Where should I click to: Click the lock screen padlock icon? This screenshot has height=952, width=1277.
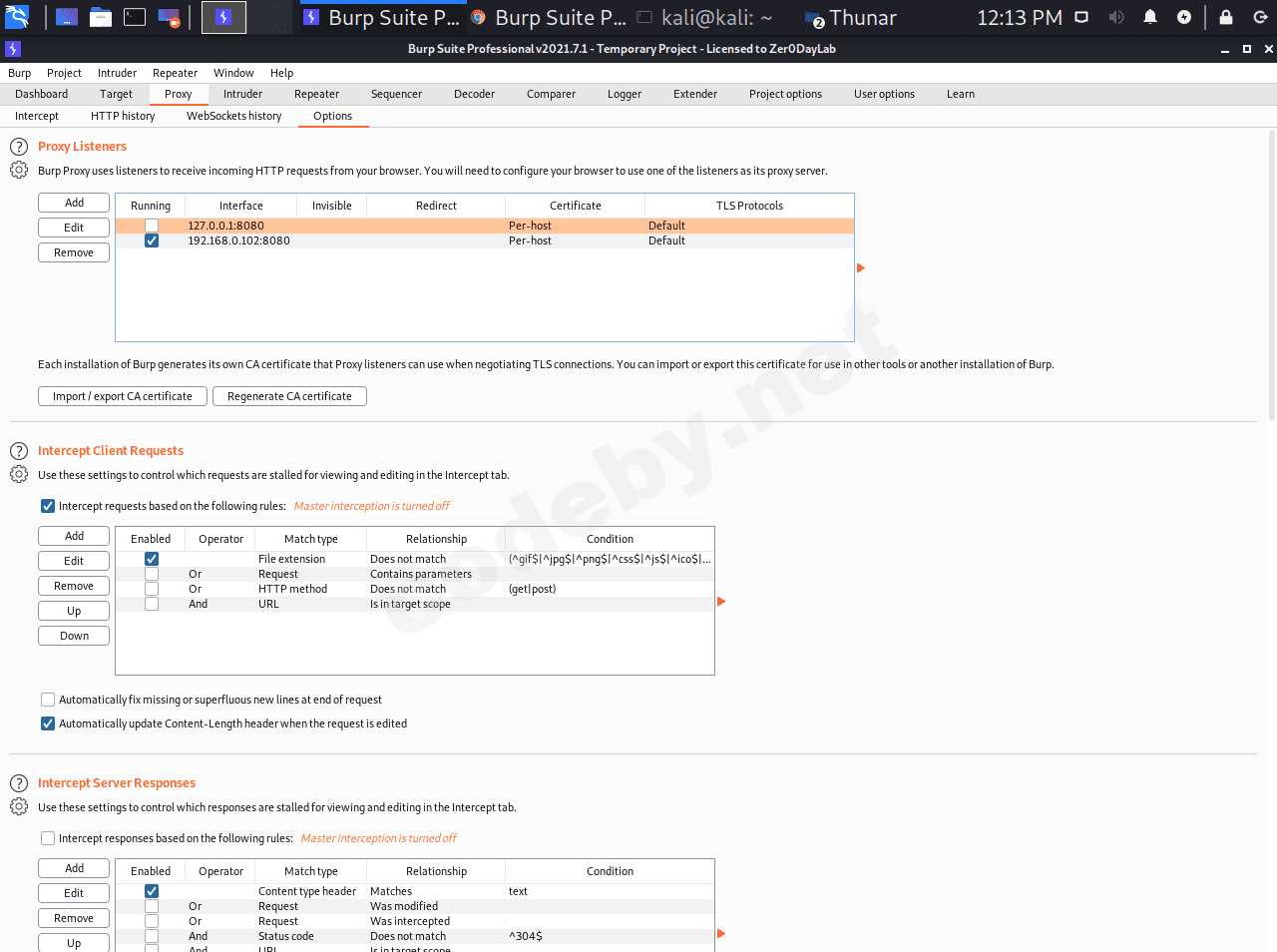click(1226, 17)
